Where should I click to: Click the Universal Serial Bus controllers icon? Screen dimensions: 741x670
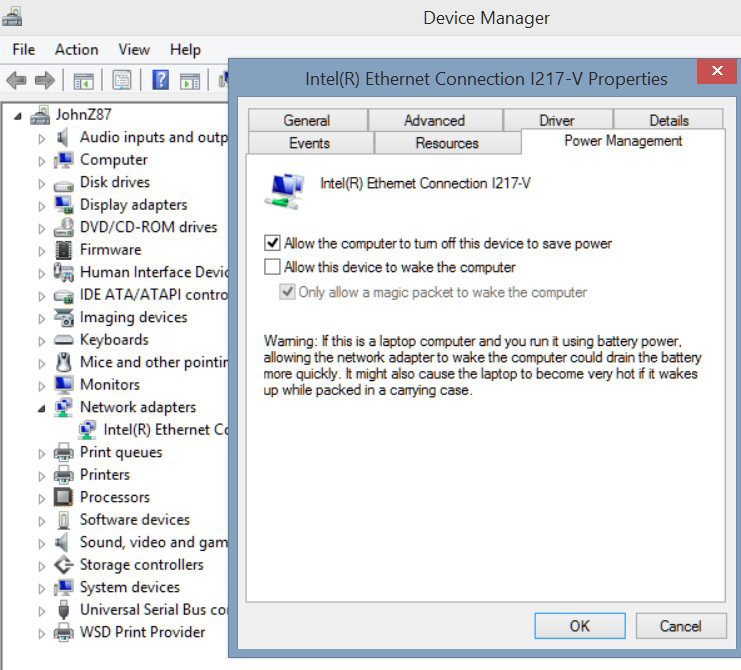pyautogui.click(x=64, y=610)
